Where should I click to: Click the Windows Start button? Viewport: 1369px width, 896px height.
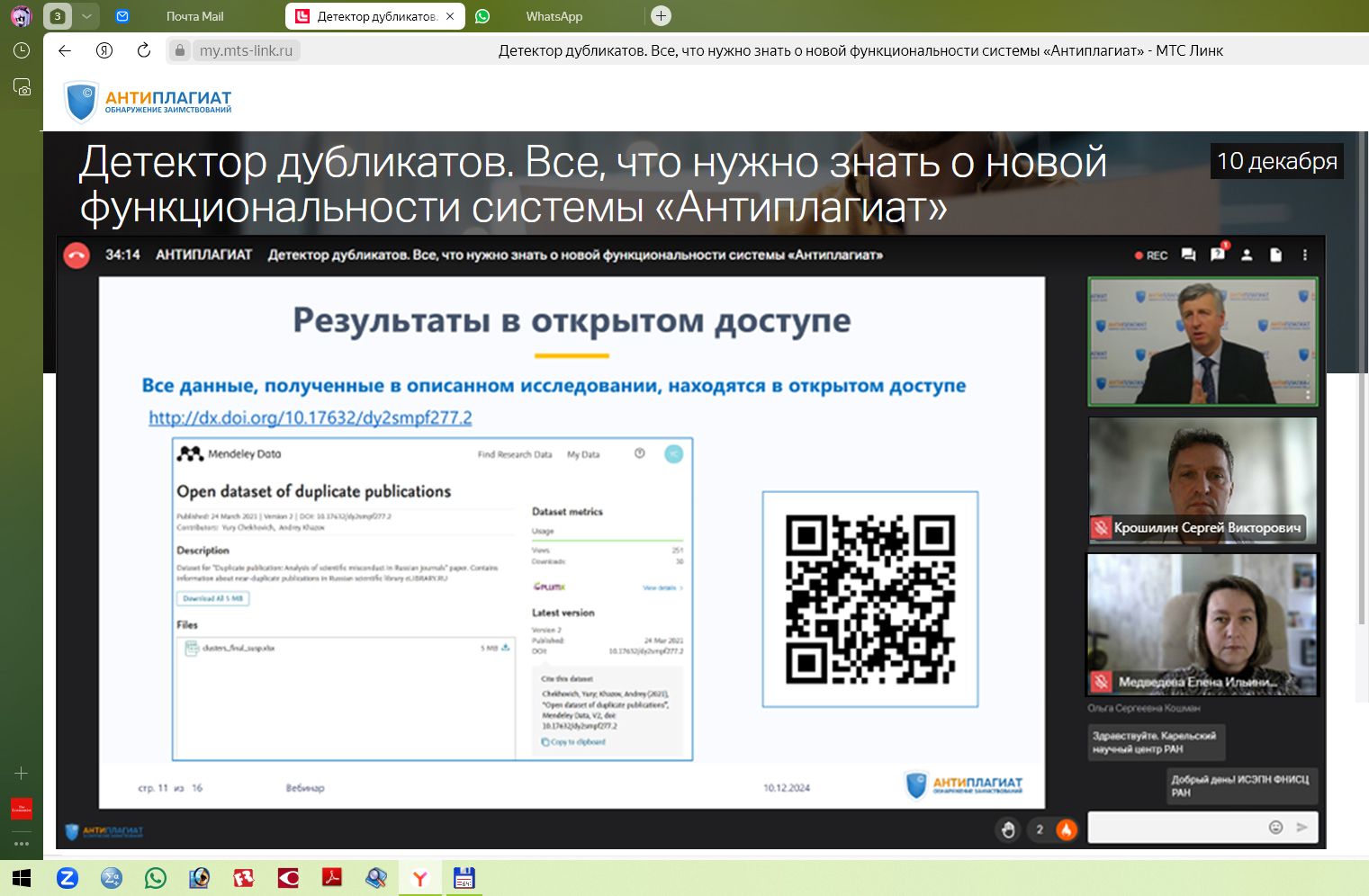click(22, 878)
